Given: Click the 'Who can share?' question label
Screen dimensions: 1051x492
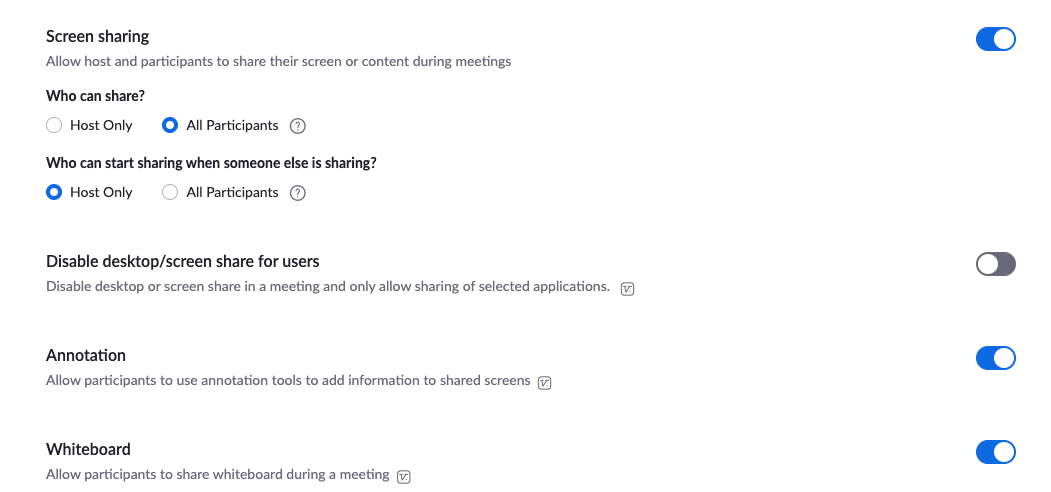Looking at the screenshot, I should tap(96, 96).
